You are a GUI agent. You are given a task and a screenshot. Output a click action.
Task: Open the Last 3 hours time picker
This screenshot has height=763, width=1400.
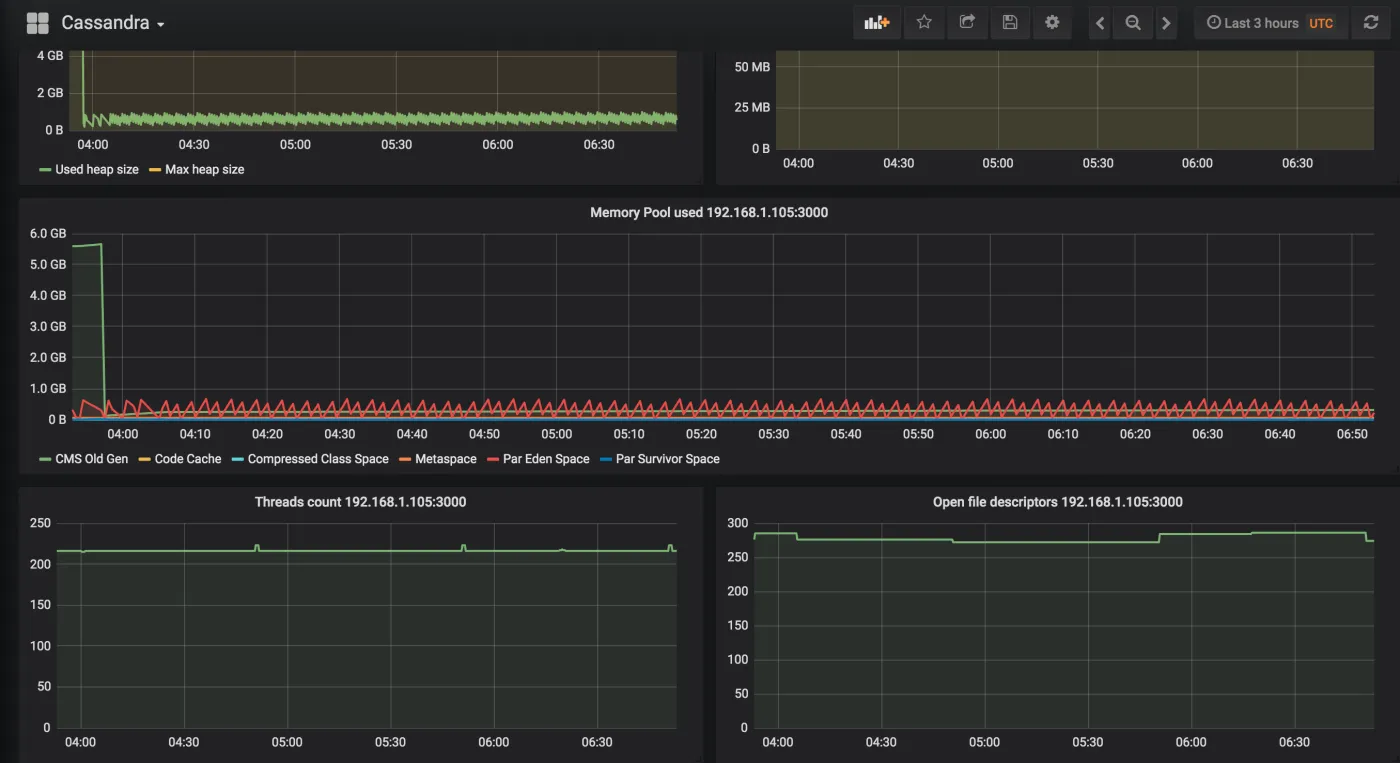coord(1271,22)
